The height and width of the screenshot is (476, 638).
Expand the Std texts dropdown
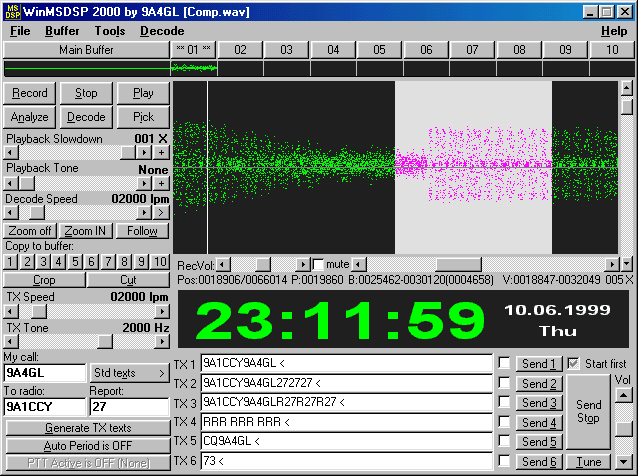click(129, 373)
